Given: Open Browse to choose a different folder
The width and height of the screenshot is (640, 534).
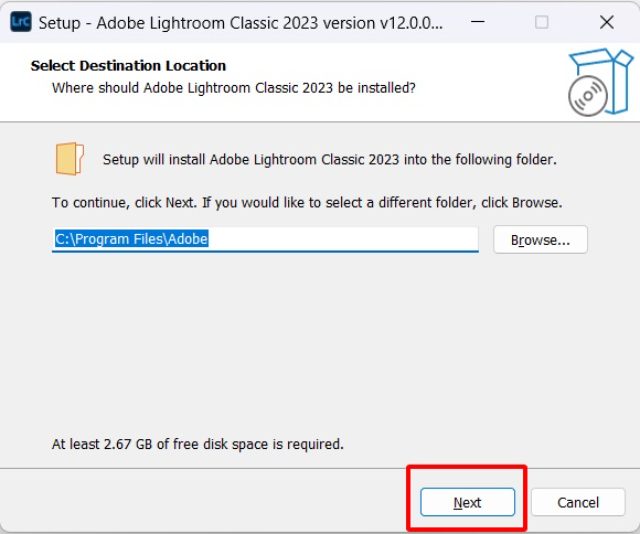Looking at the screenshot, I should pos(540,240).
